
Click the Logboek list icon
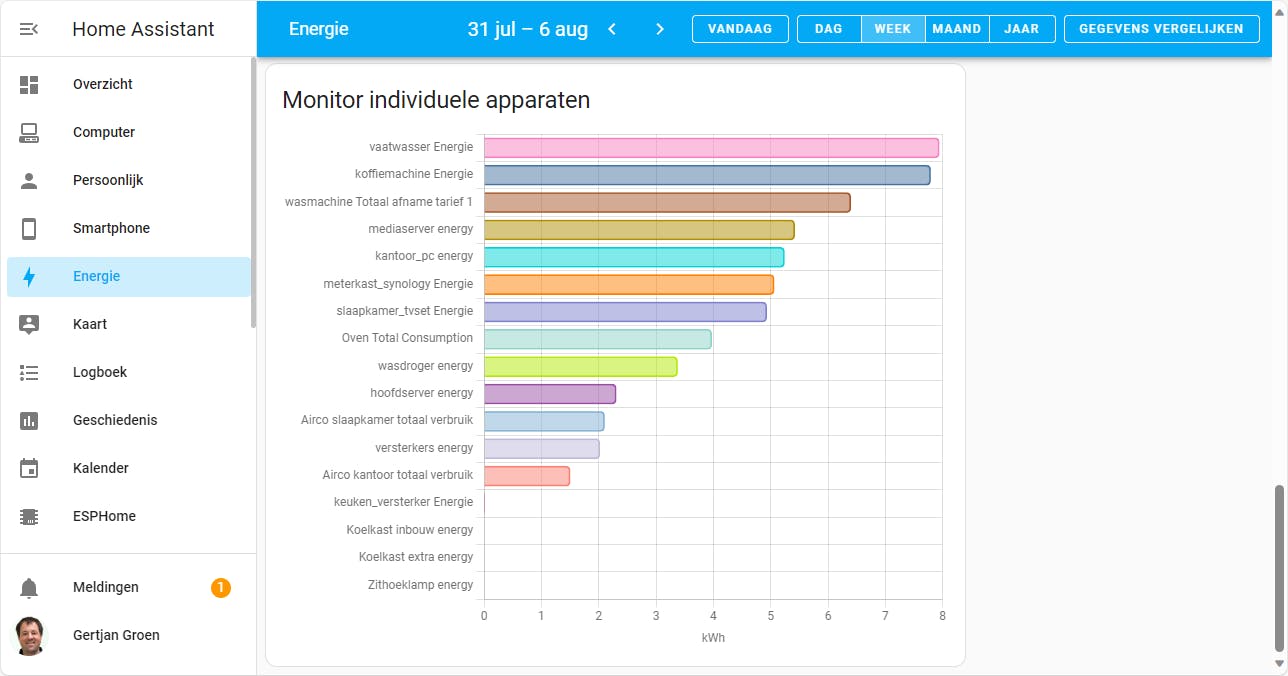pos(29,373)
